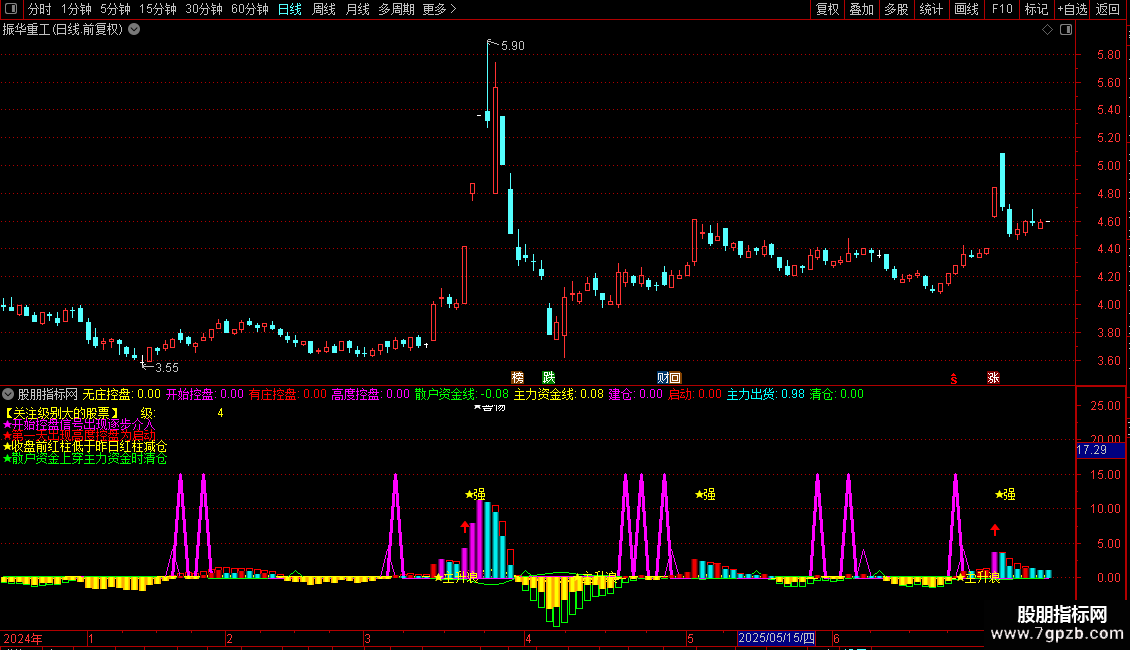Toggle the left sidebar panel icon

[11, 9]
